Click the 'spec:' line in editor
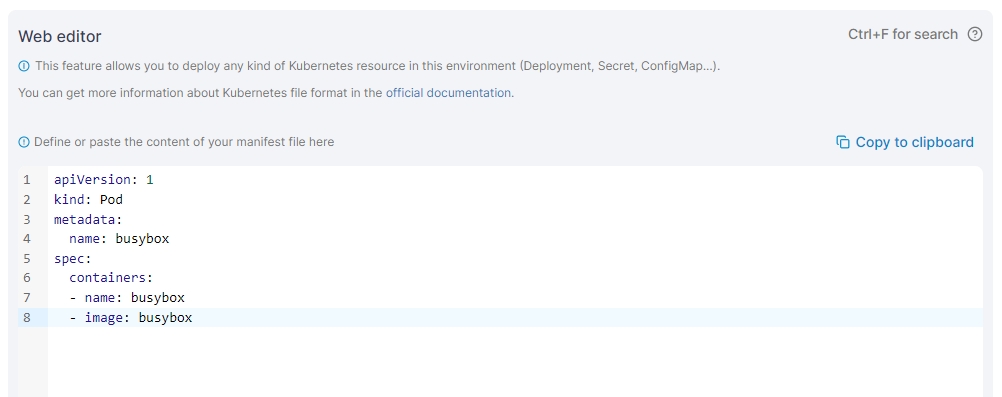 (73, 258)
